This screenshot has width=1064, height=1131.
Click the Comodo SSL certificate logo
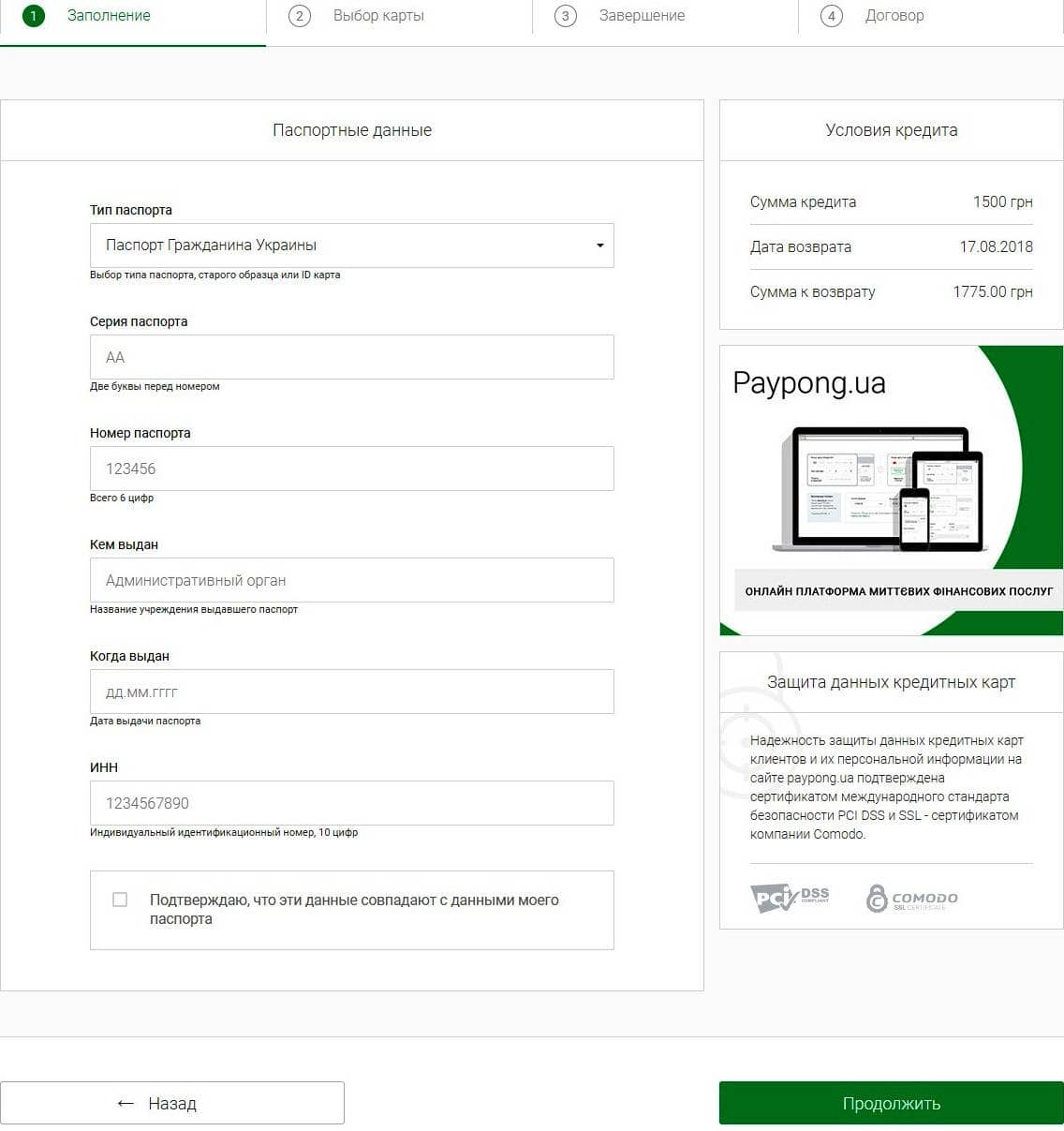coord(910,897)
